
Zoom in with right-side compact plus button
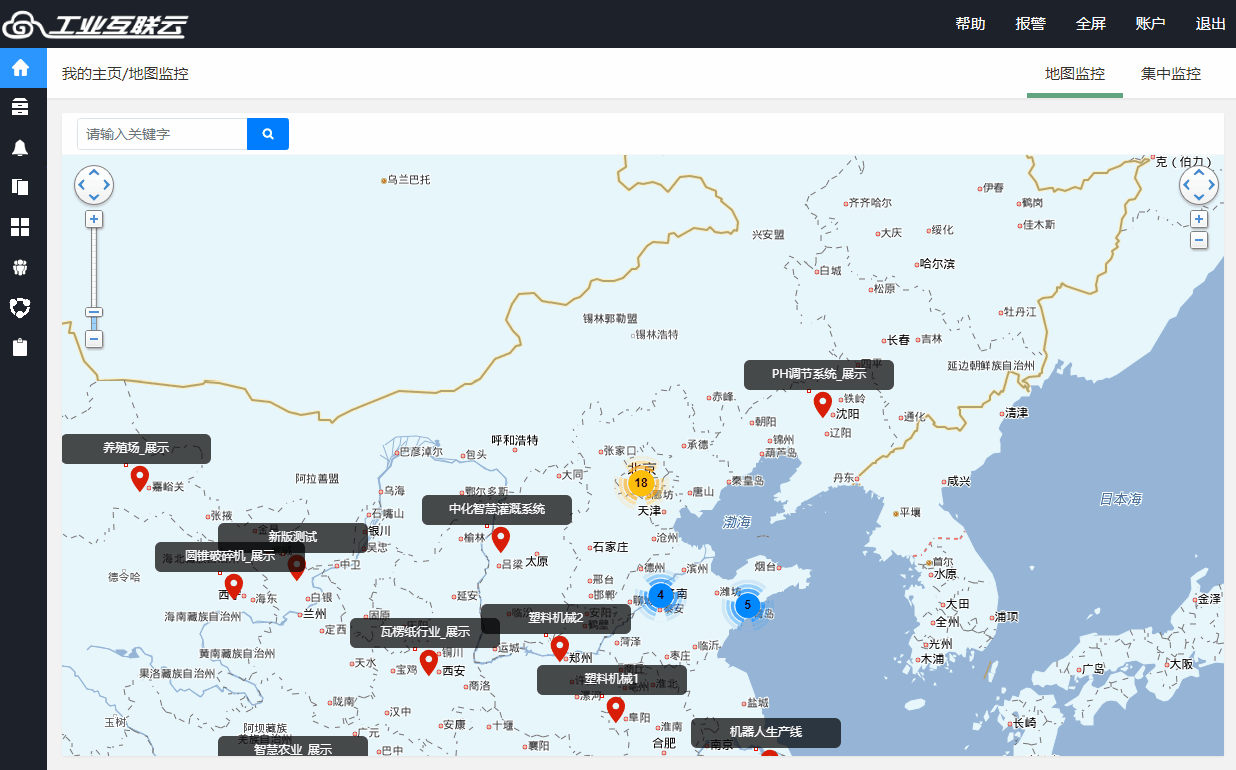pyautogui.click(x=1199, y=219)
